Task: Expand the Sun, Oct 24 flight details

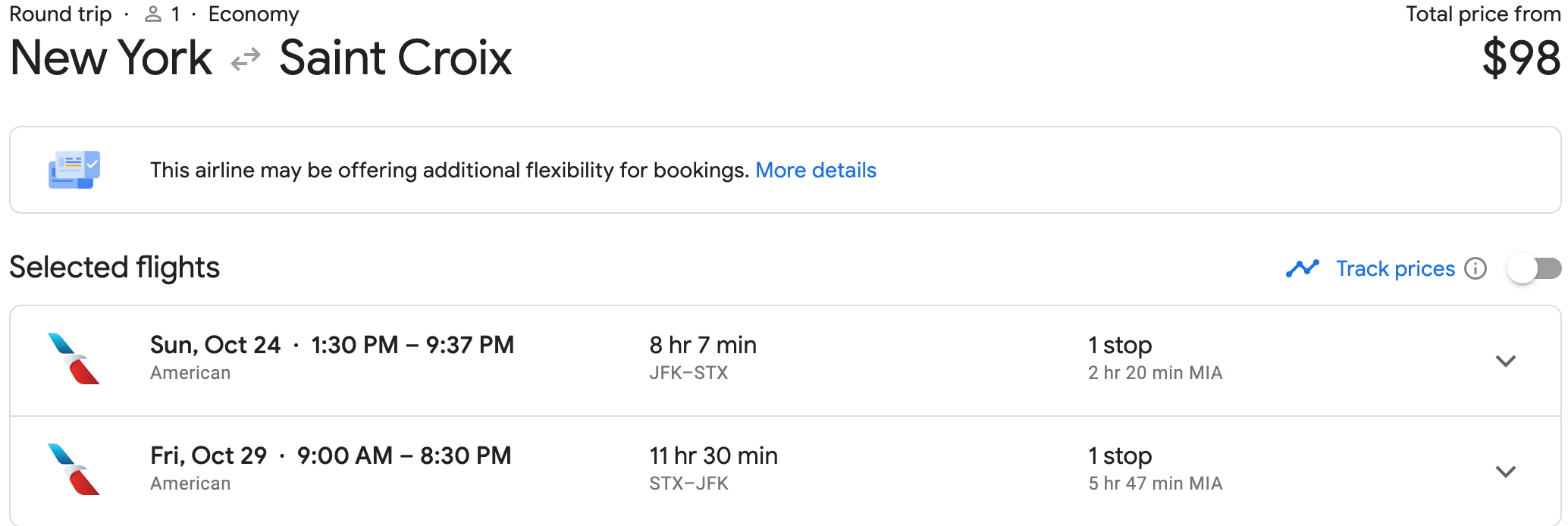Action: click(x=1505, y=361)
